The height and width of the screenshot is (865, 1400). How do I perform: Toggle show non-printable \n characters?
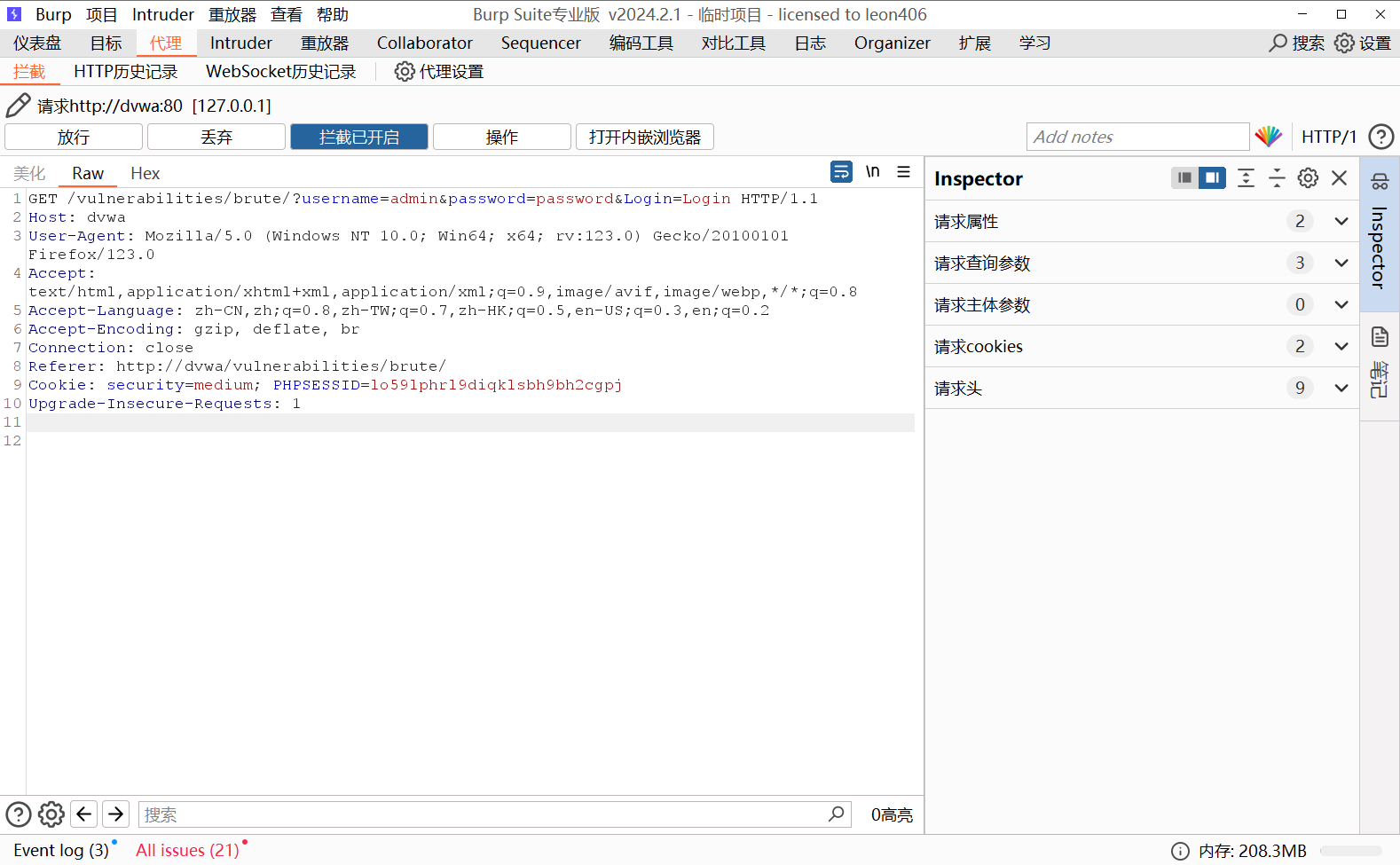873,172
